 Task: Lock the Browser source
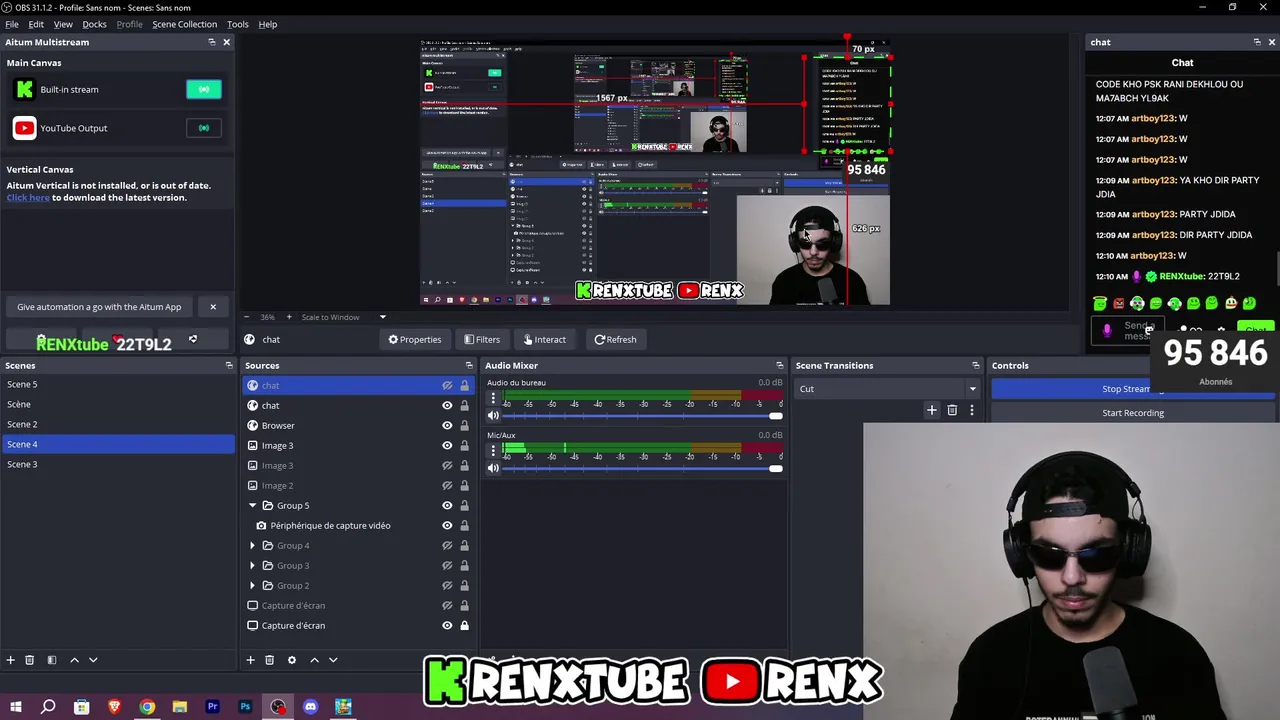click(464, 425)
